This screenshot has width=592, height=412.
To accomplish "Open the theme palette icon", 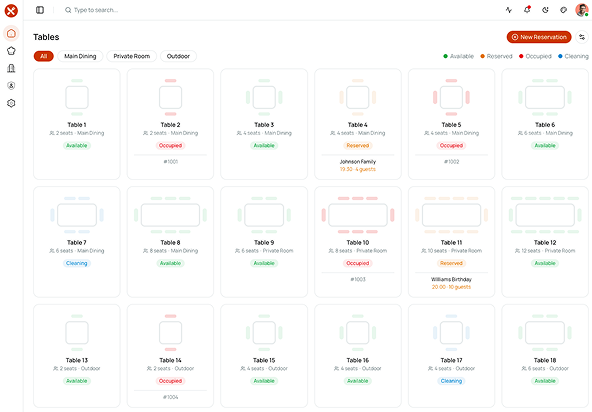I will (563, 10).
